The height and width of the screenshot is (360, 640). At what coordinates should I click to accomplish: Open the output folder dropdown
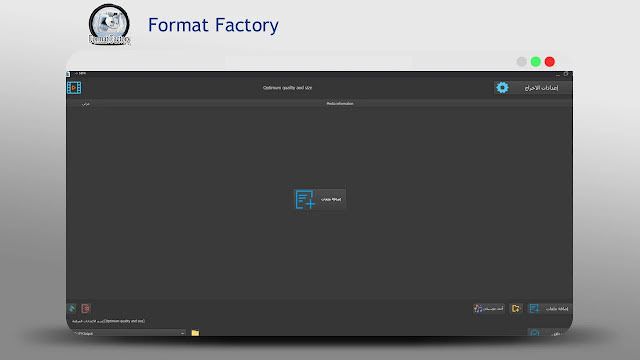pyautogui.click(x=129, y=333)
